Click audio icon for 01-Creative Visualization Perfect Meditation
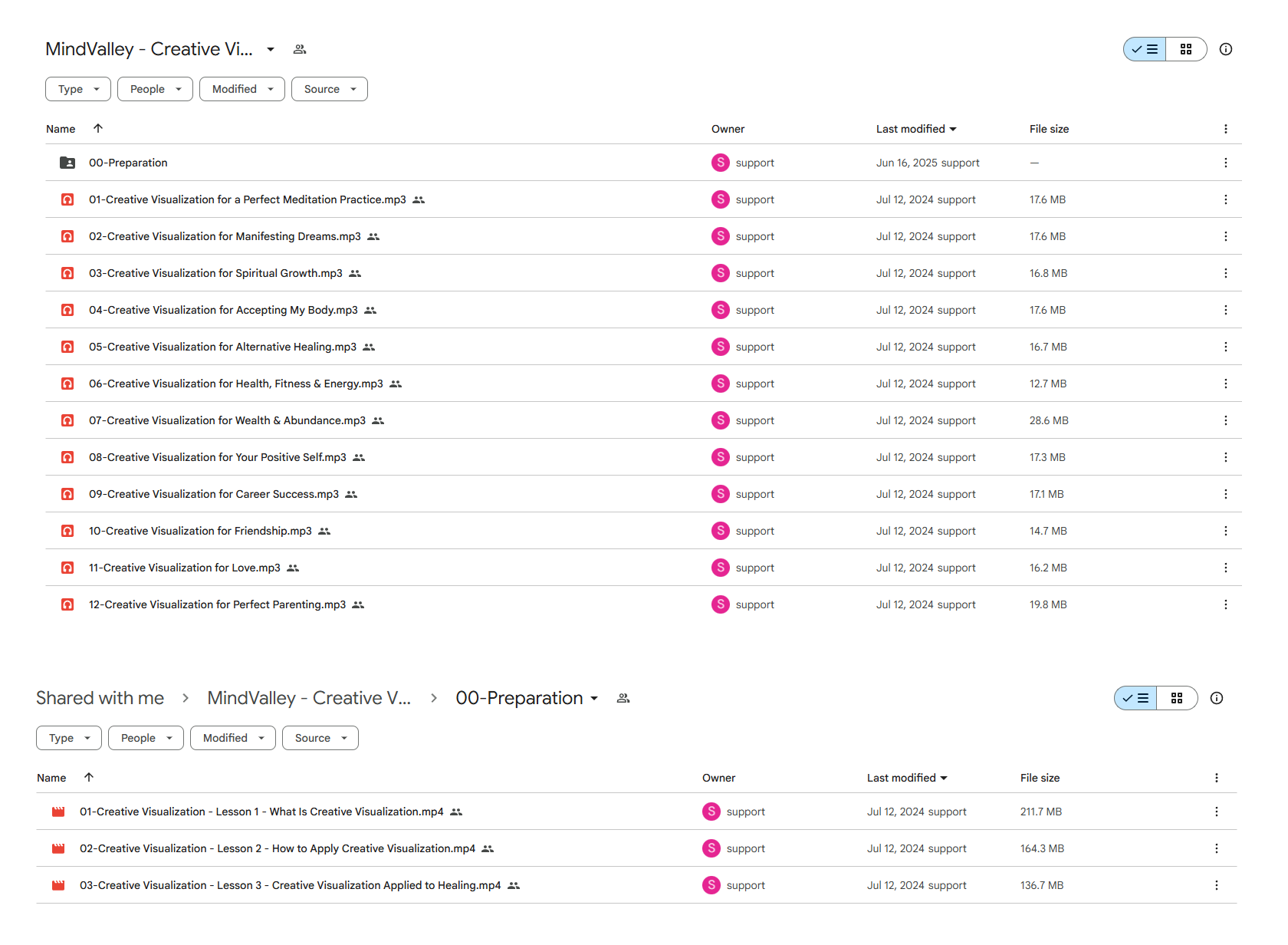Image resolution: width=1288 pixels, height=945 pixels. coord(67,199)
